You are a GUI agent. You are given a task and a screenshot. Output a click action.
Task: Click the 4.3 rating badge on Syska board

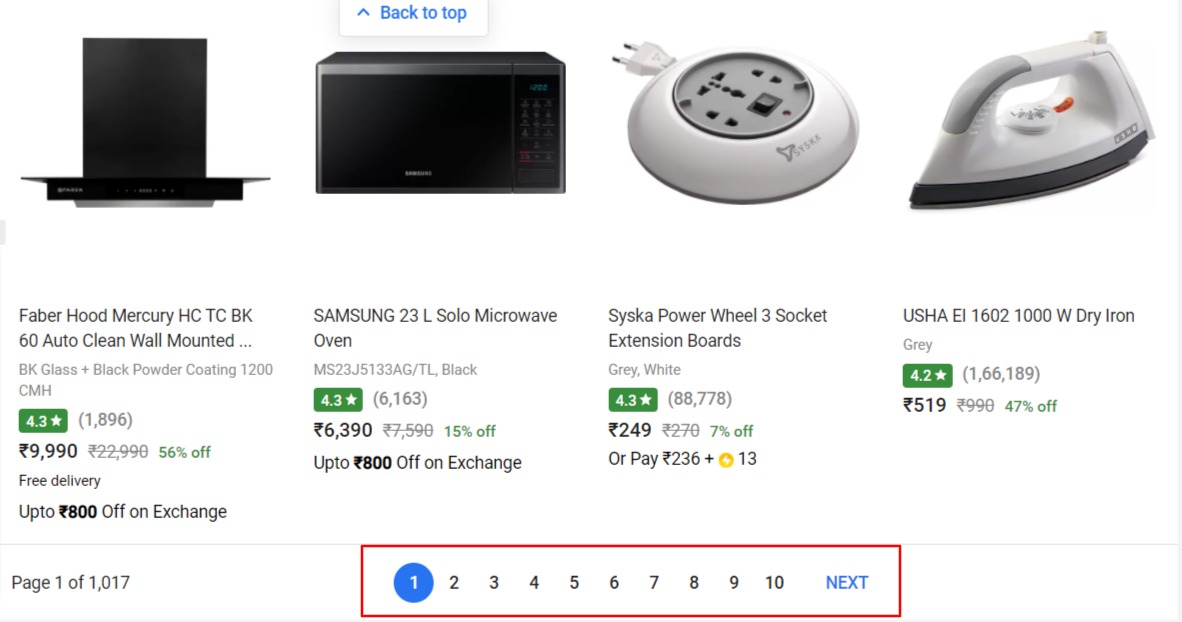633,400
